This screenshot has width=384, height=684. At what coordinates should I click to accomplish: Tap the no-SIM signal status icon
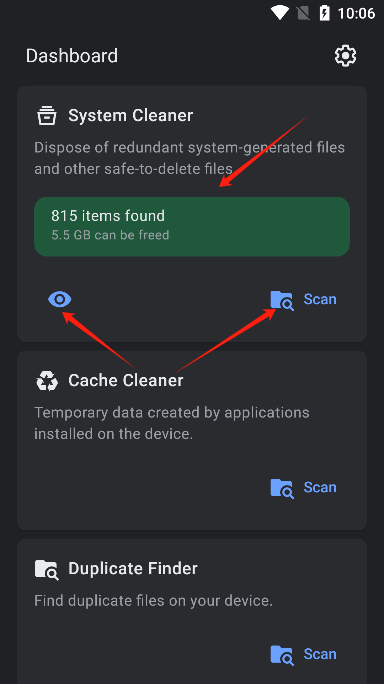(x=303, y=14)
